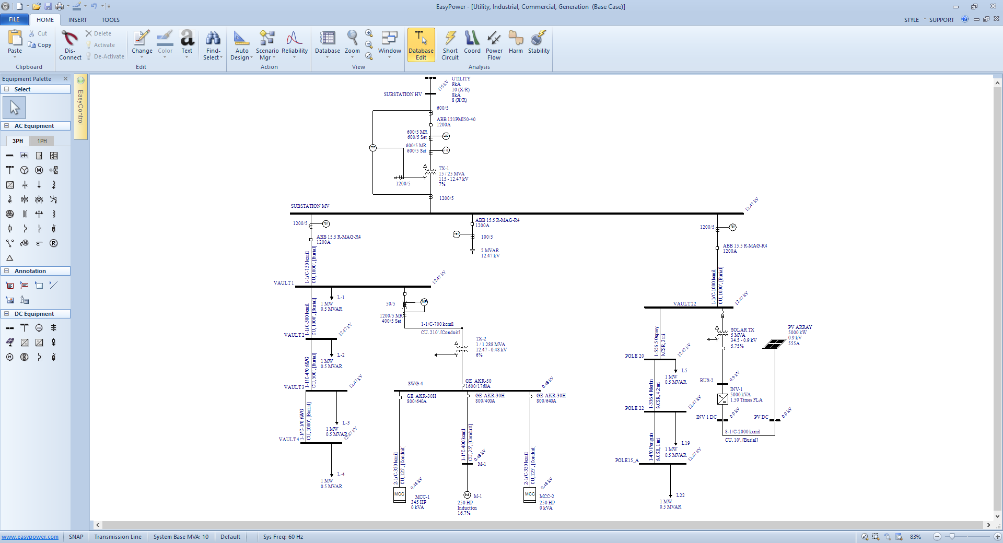The height and width of the screenshot is (543, 1003).
Task: Switch to the 1PH equipment tab
Action: point(42,141)
